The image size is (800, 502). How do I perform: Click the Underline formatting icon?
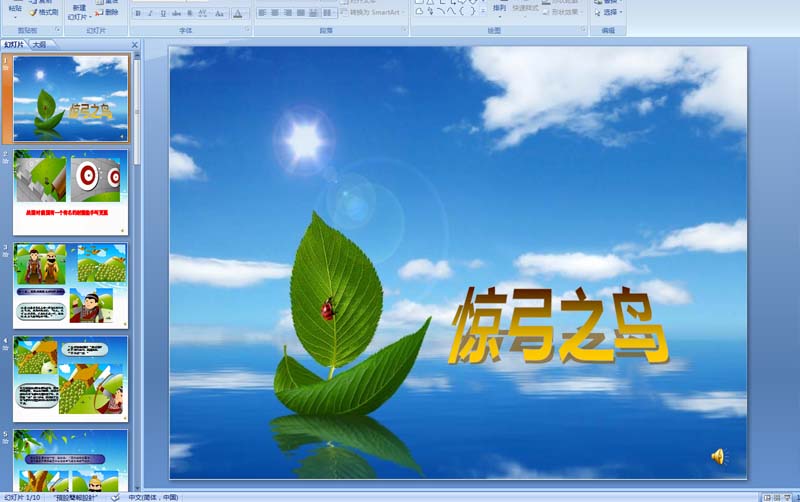[x=163, y=14]
